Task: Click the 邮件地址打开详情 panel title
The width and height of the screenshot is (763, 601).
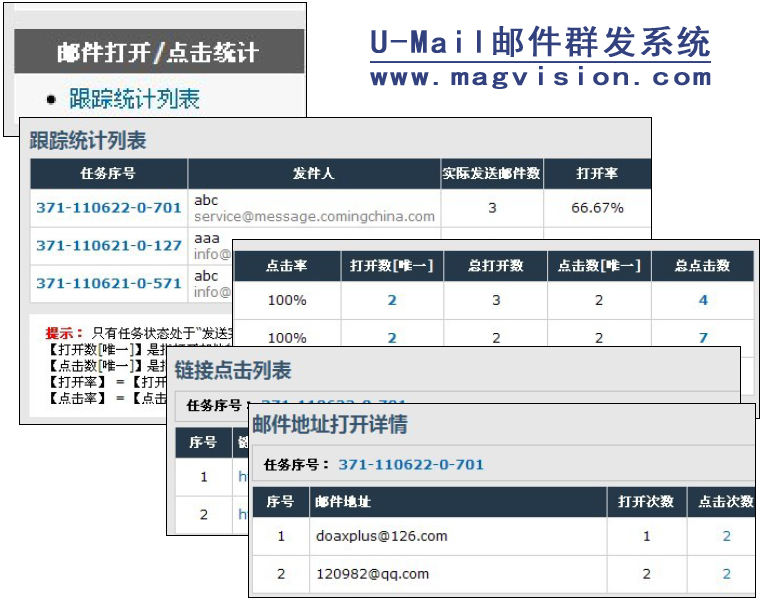Action: (x=330, y=424)
